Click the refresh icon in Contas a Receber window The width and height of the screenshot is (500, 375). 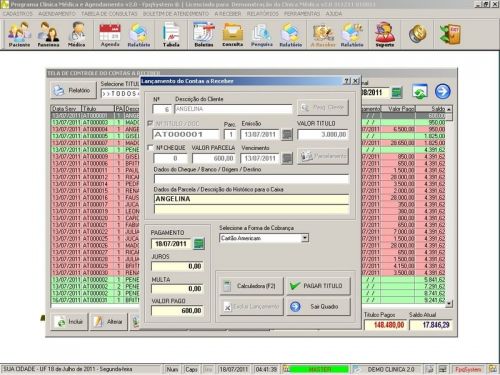(x=420, y=91)
